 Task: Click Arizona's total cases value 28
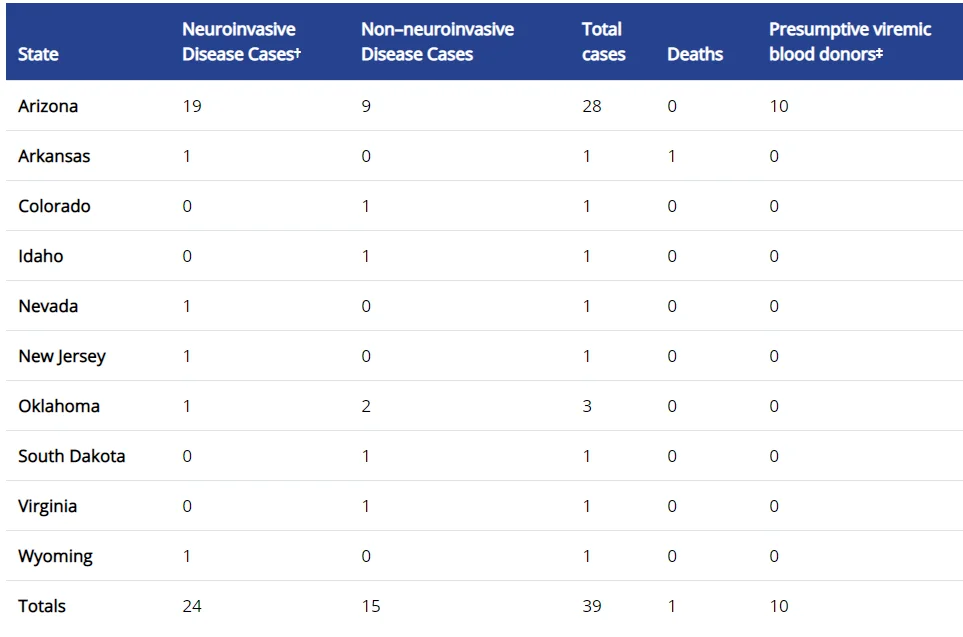[591, 106]
